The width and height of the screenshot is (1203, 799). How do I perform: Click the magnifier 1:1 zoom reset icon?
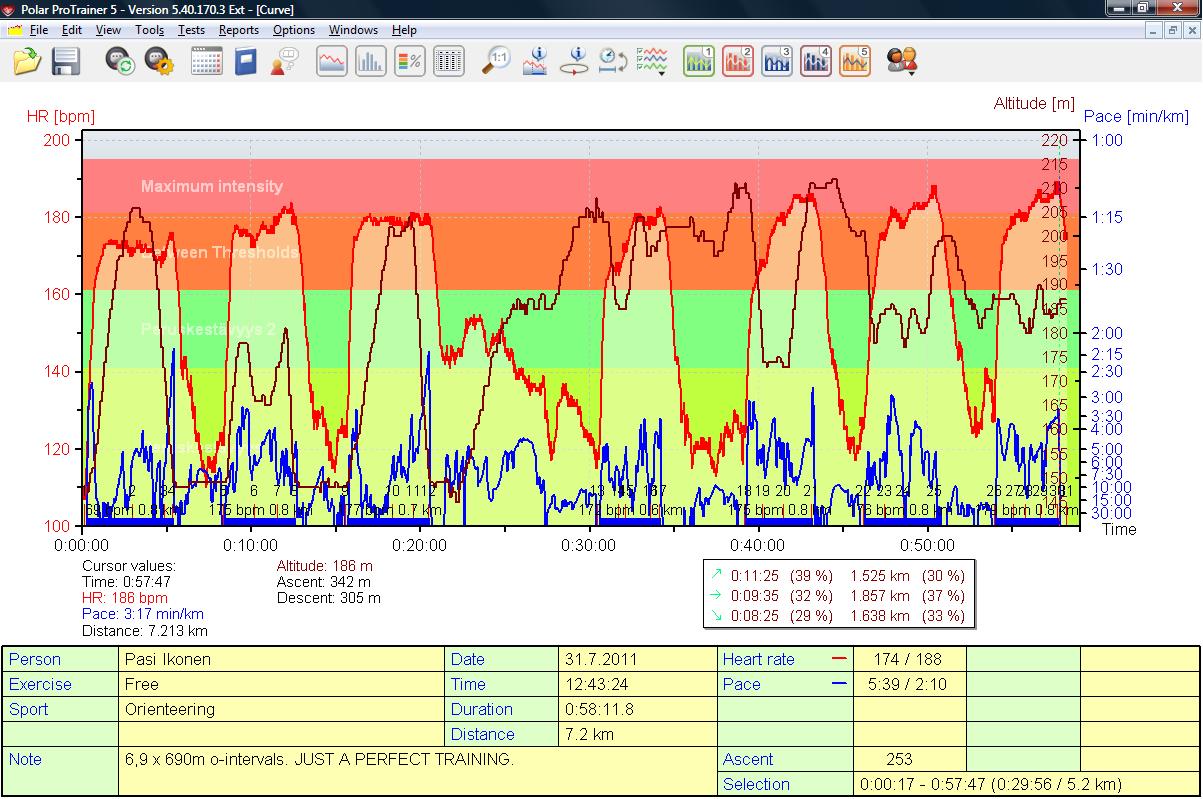click(496, 62)
